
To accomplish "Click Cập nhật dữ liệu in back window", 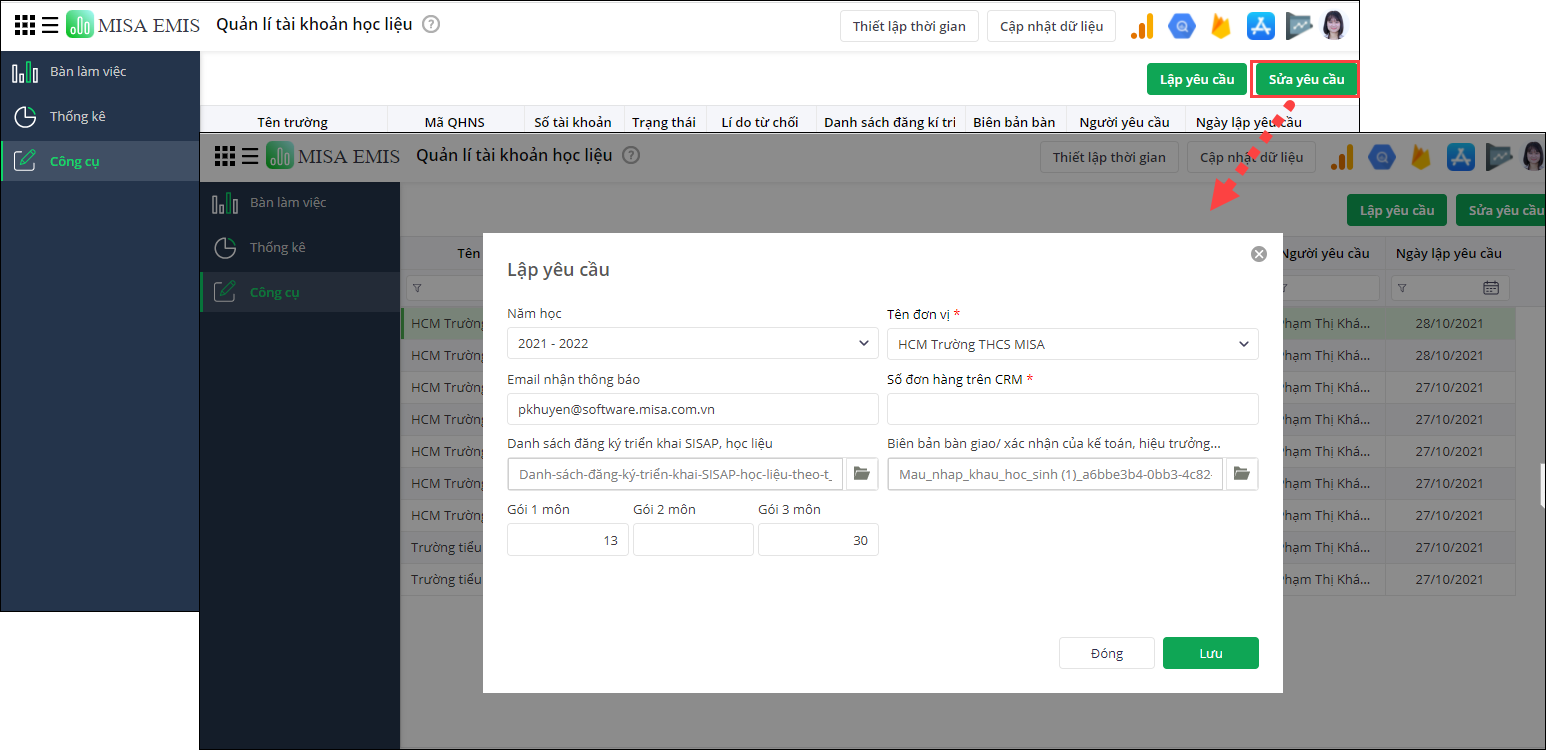I will pyautogui.click(x=1051, y=26).
